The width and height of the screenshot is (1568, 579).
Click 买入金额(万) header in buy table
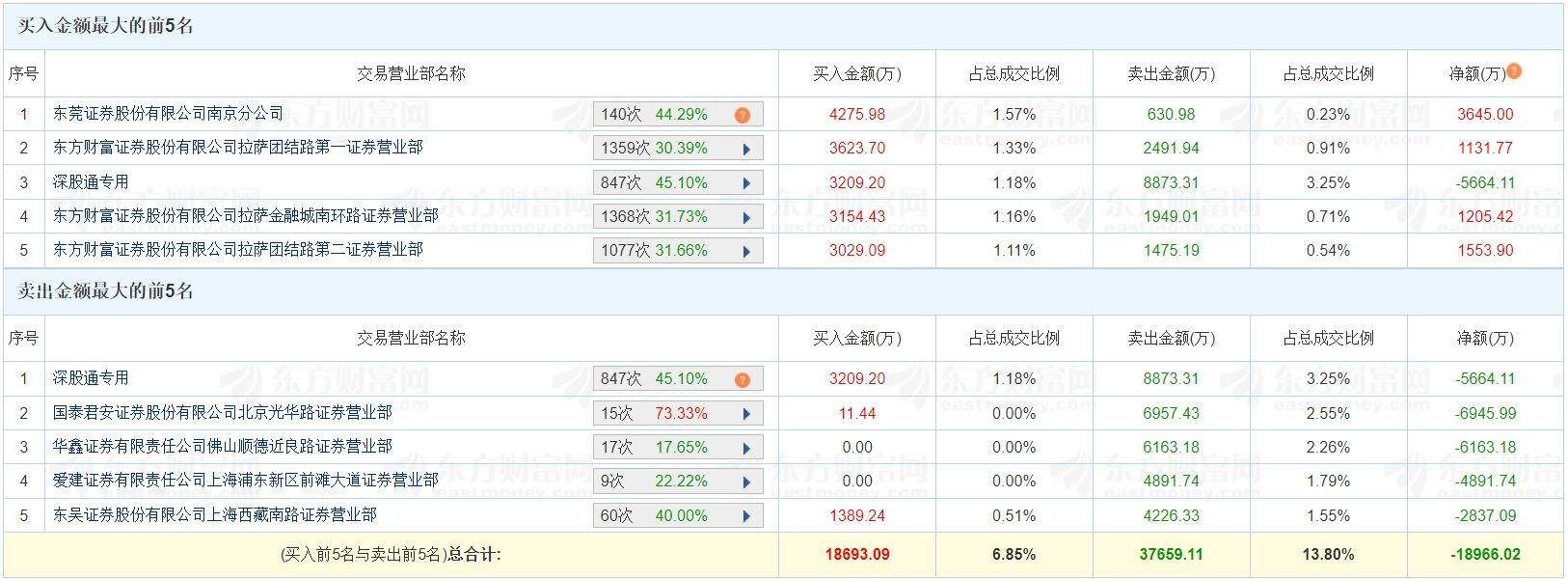pyautogui.click(x=856, y=73)
